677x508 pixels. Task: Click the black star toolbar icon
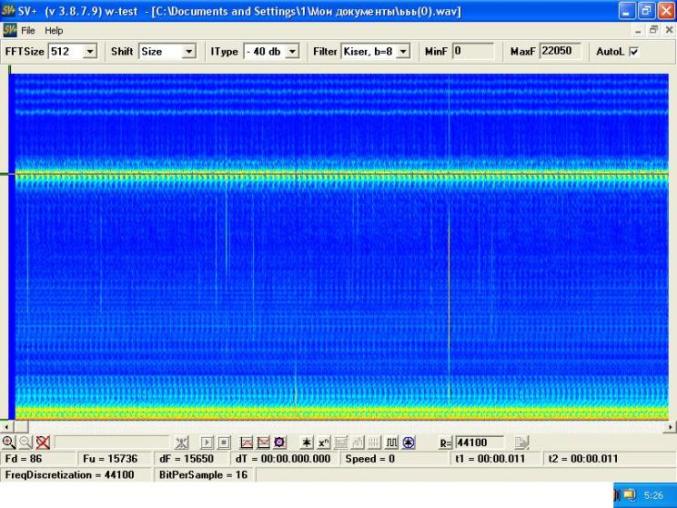point(307,442)
